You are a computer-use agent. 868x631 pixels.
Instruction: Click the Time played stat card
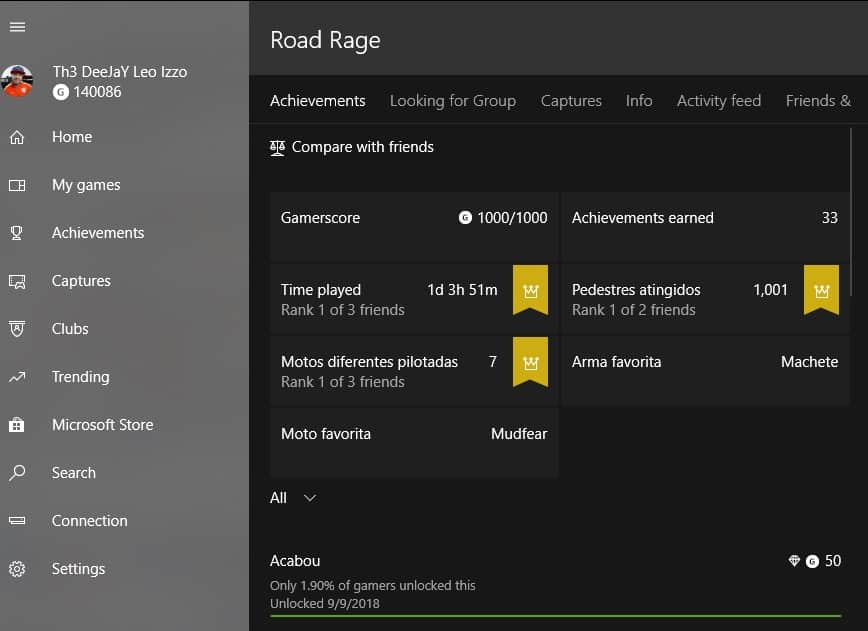(x=414, y=299)
